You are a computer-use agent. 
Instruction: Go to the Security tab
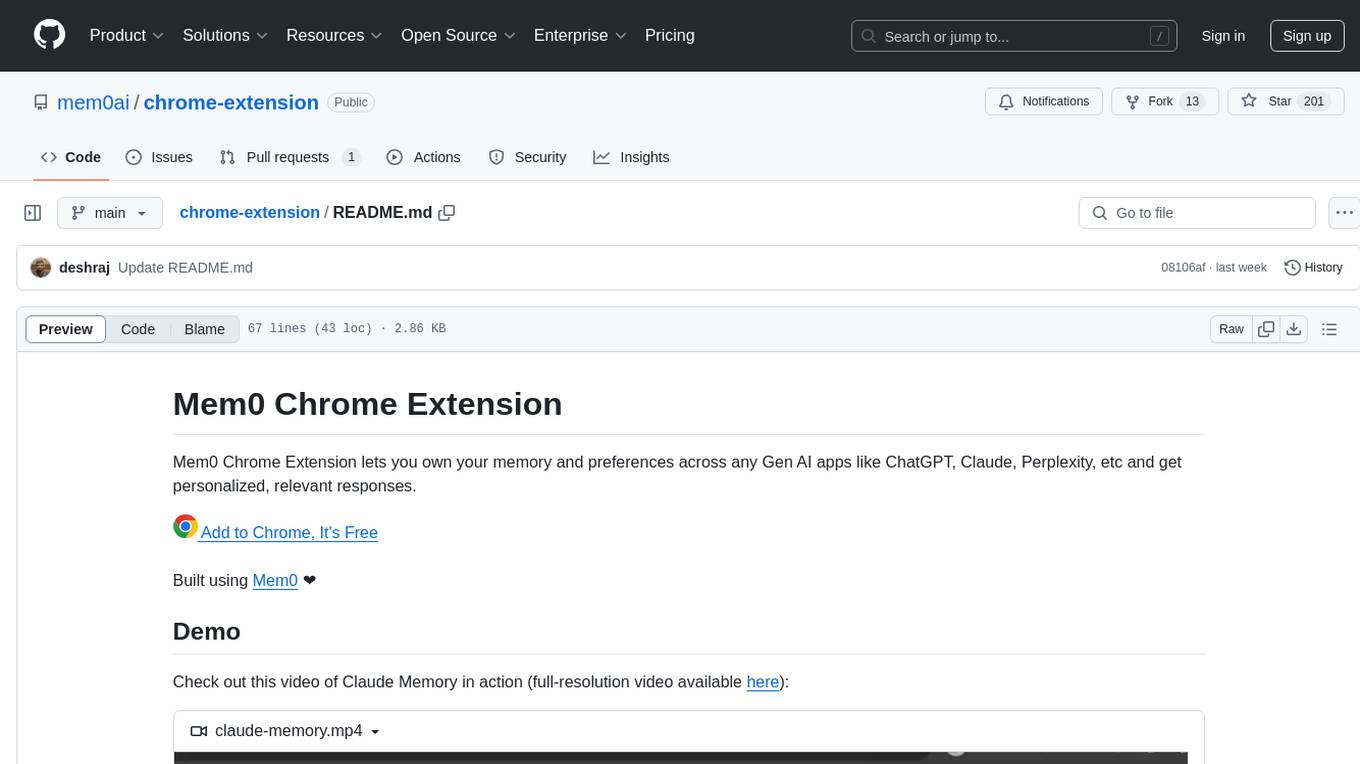pos(527,157)
